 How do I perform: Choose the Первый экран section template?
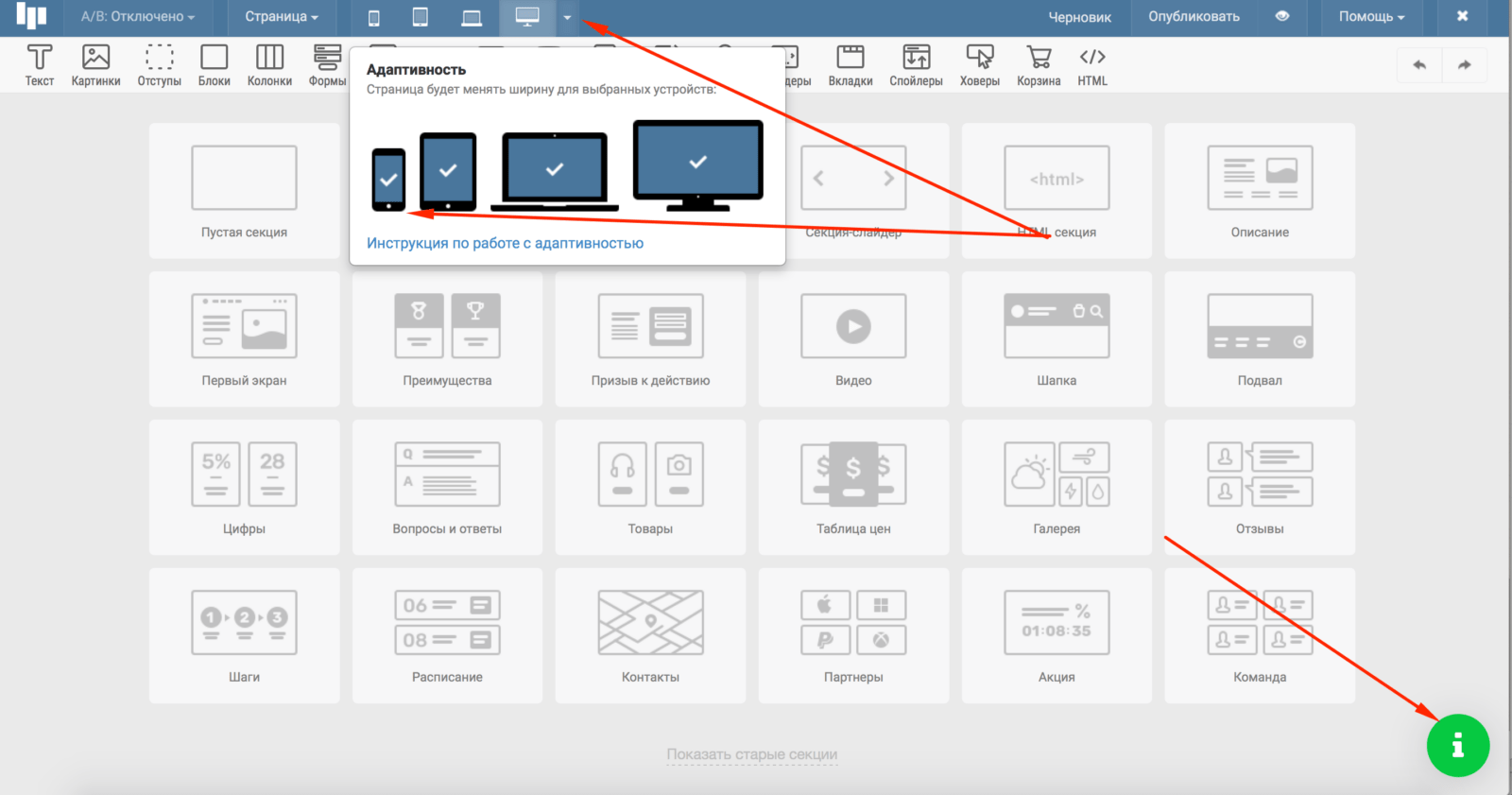click(244, 339)
